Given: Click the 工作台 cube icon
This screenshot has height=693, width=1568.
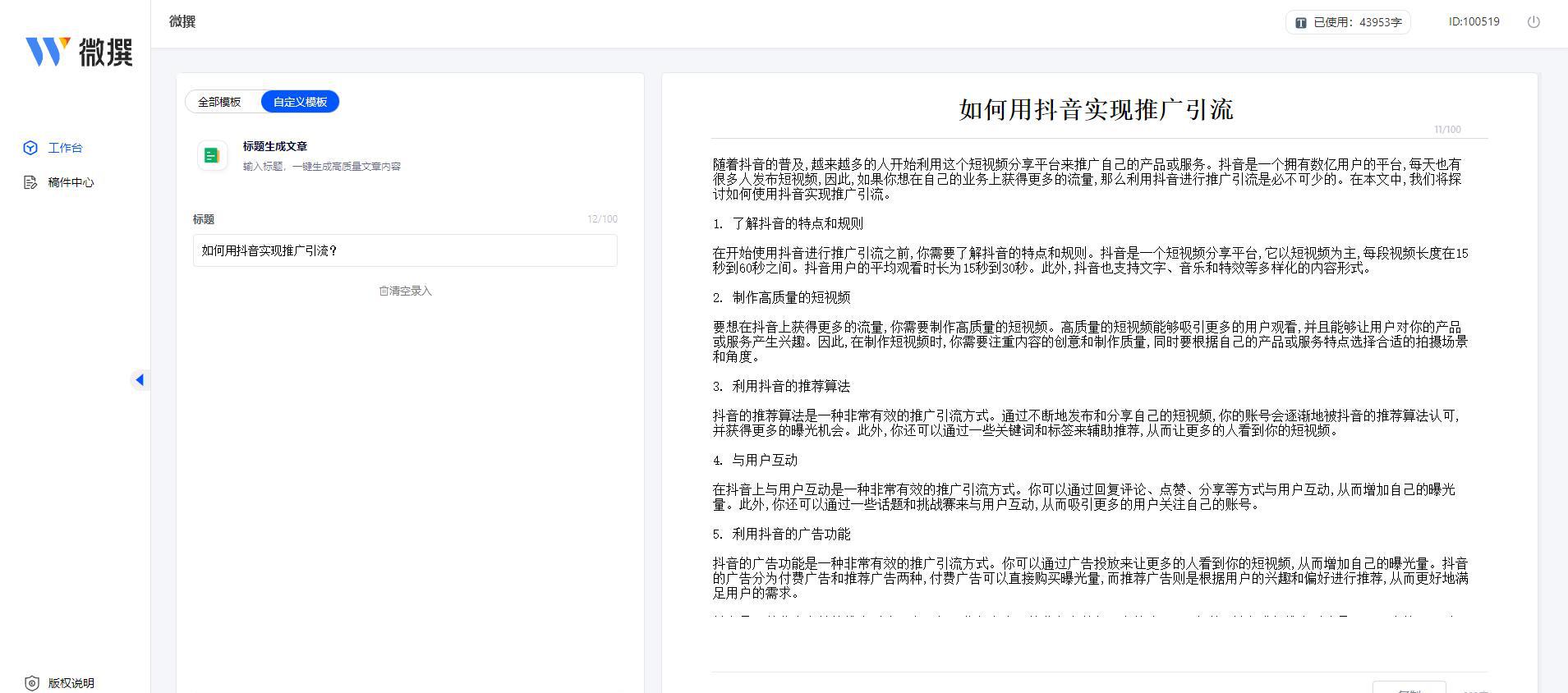Looking at the screenshot, I should pyautogui.click(x=30, y=148).
